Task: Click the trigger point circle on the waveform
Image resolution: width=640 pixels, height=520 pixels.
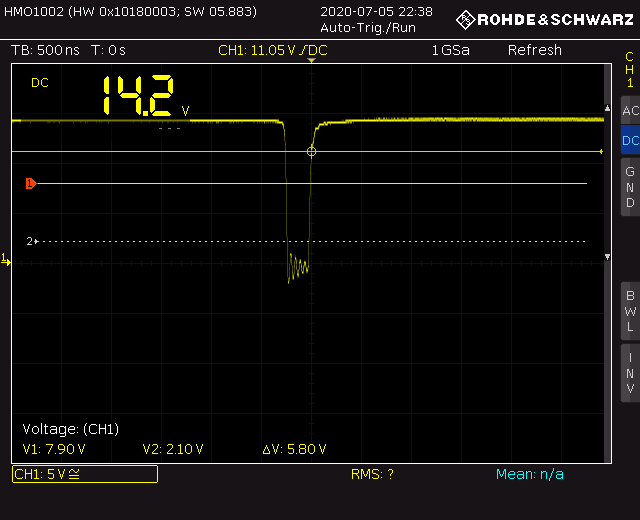Action: (x=311, y=151)
